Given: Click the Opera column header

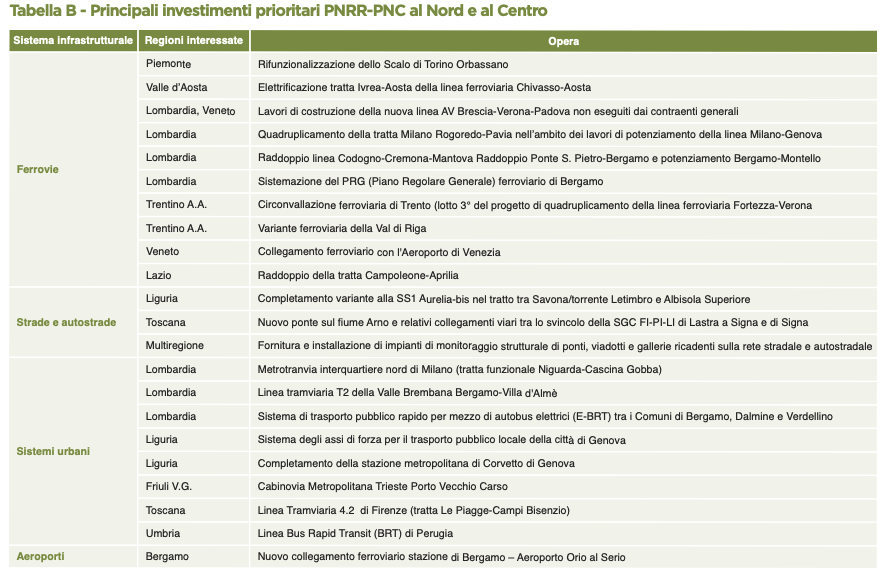Looking at the screenshot, I should click(563, 41).
